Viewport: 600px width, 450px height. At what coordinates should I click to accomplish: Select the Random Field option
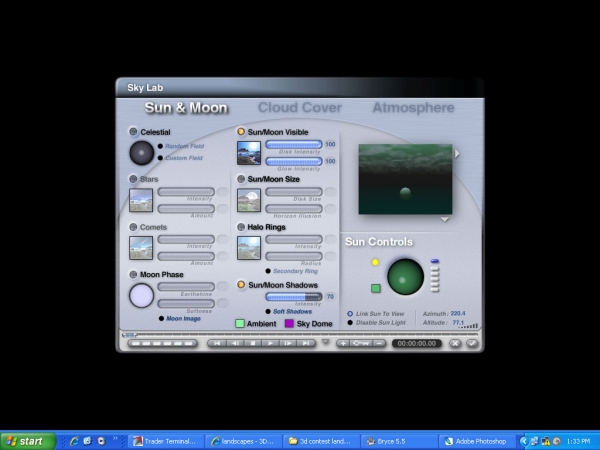181,146
